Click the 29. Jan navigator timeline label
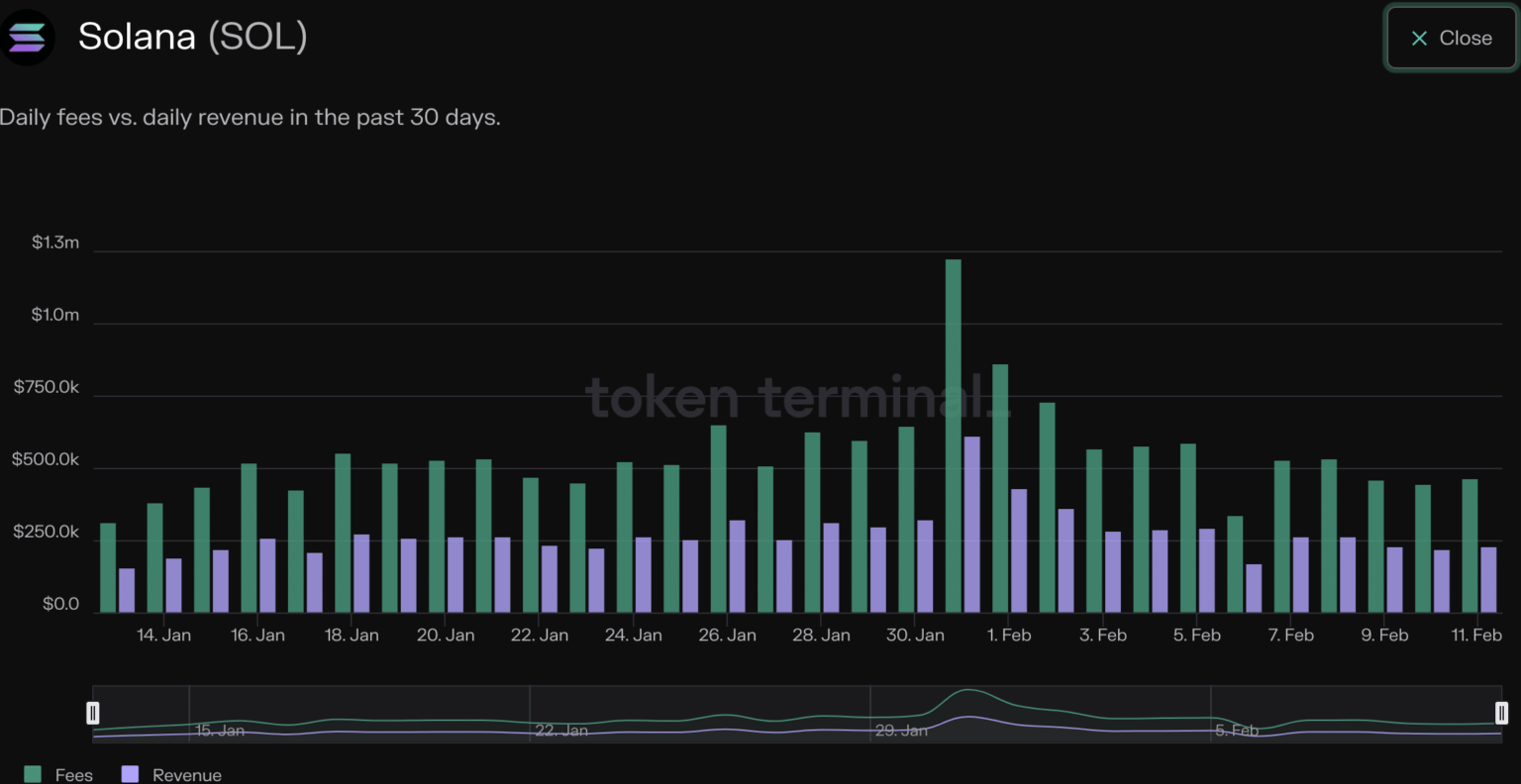Screen dimensions: 1521x784 point(901,731)
